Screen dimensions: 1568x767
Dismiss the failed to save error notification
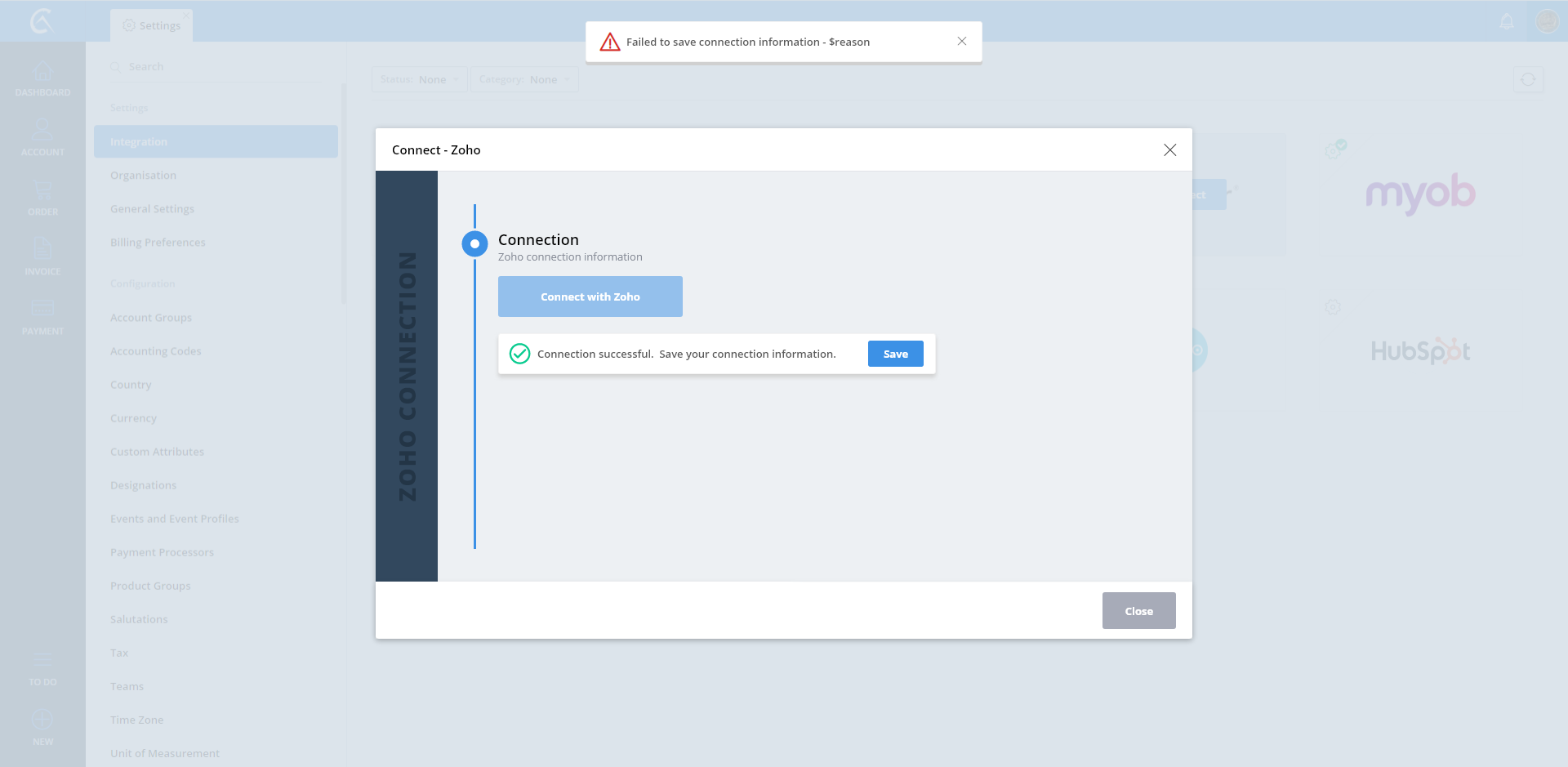tap(962, 42)
